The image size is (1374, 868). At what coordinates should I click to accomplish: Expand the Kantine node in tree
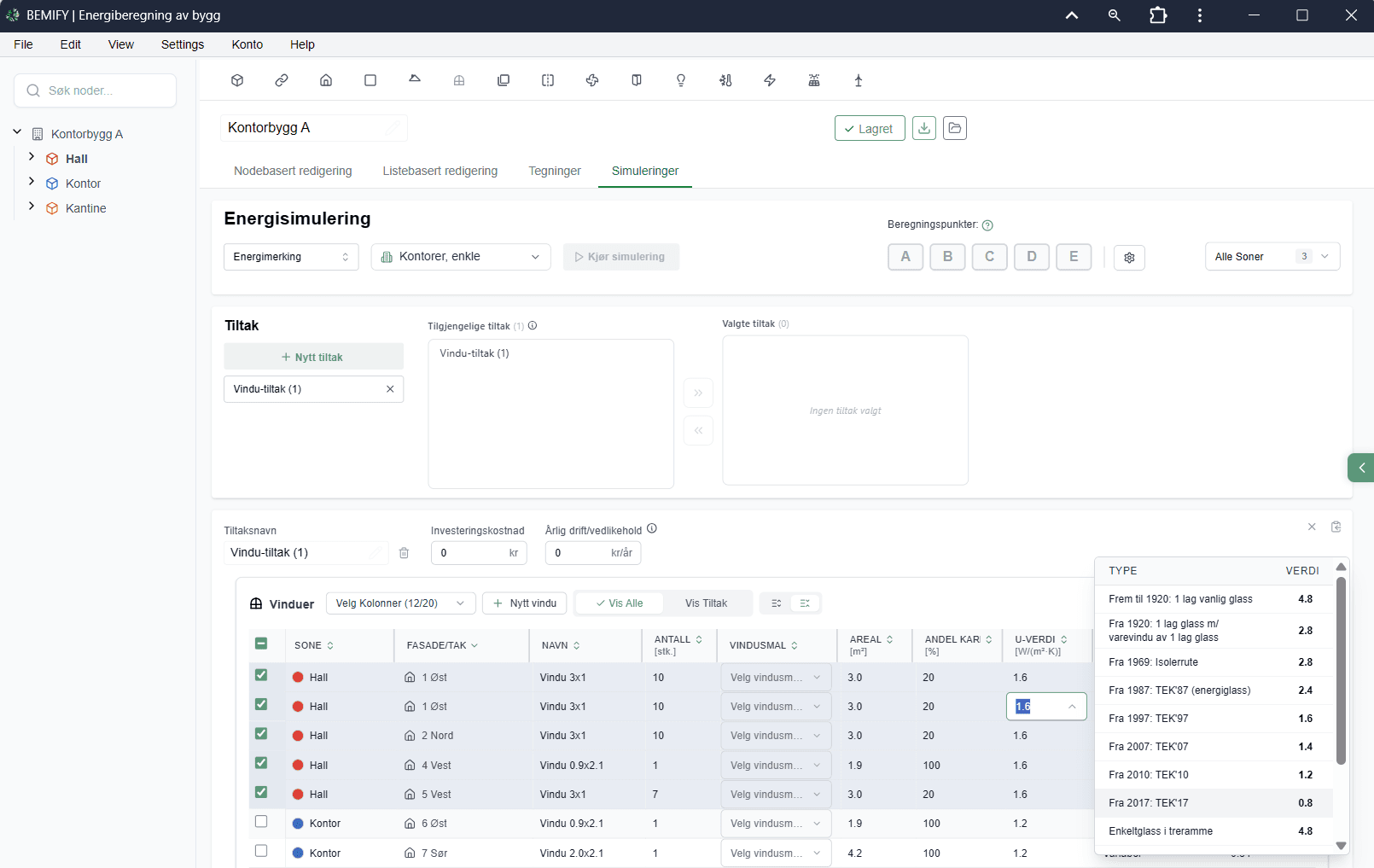pos(32,207)
